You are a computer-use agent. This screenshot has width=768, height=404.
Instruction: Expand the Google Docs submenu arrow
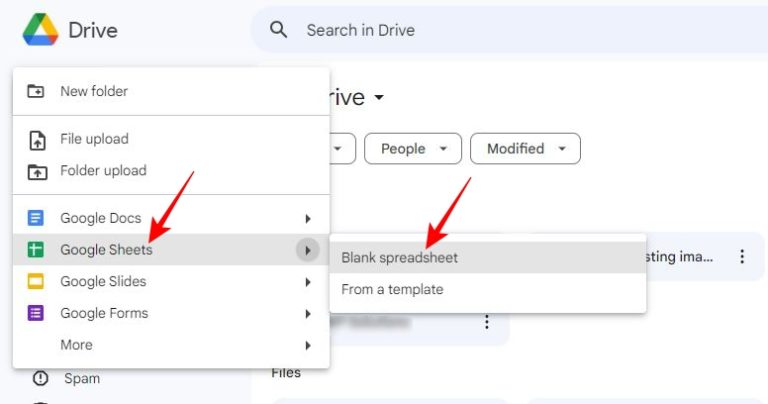point(308,218)
